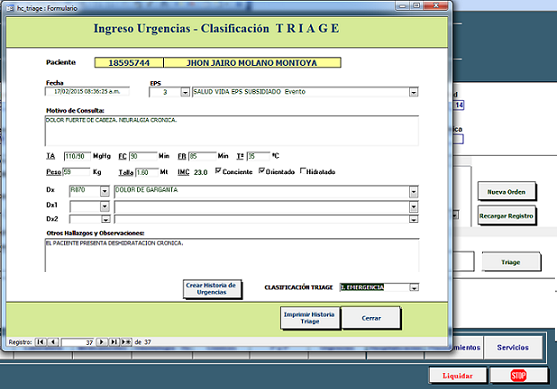Screen dimensions: 557x389
Task: Open the Servicios tab in background window
Action: tap(513, 347)
